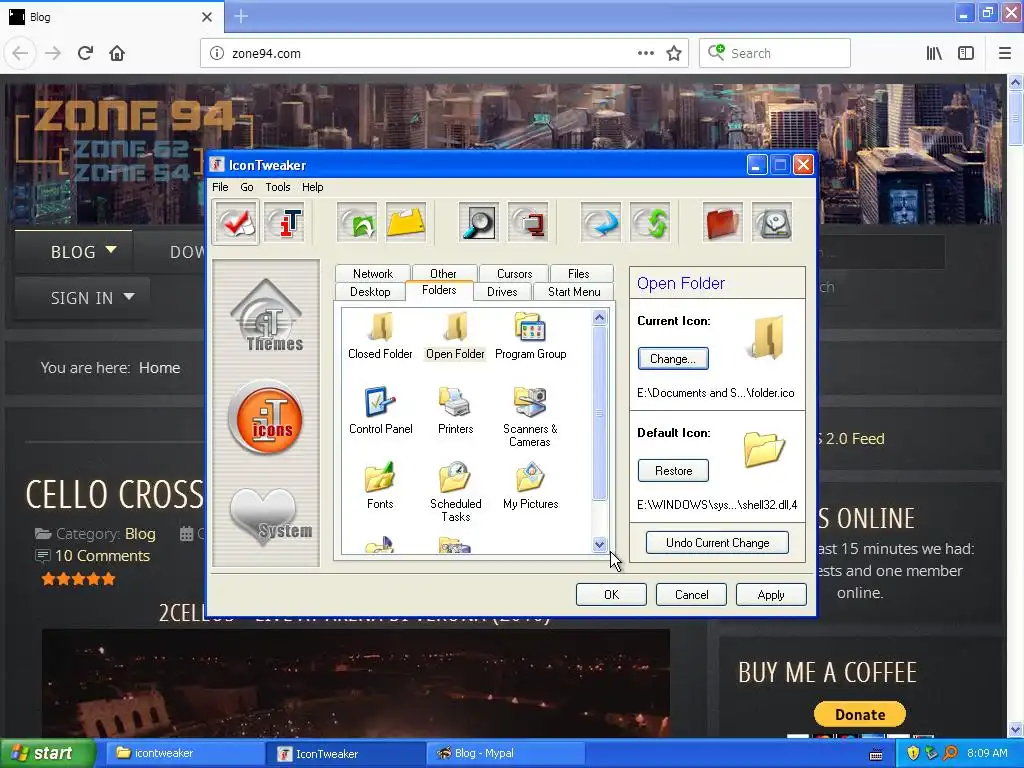Click the Restore button

[673, 471]
